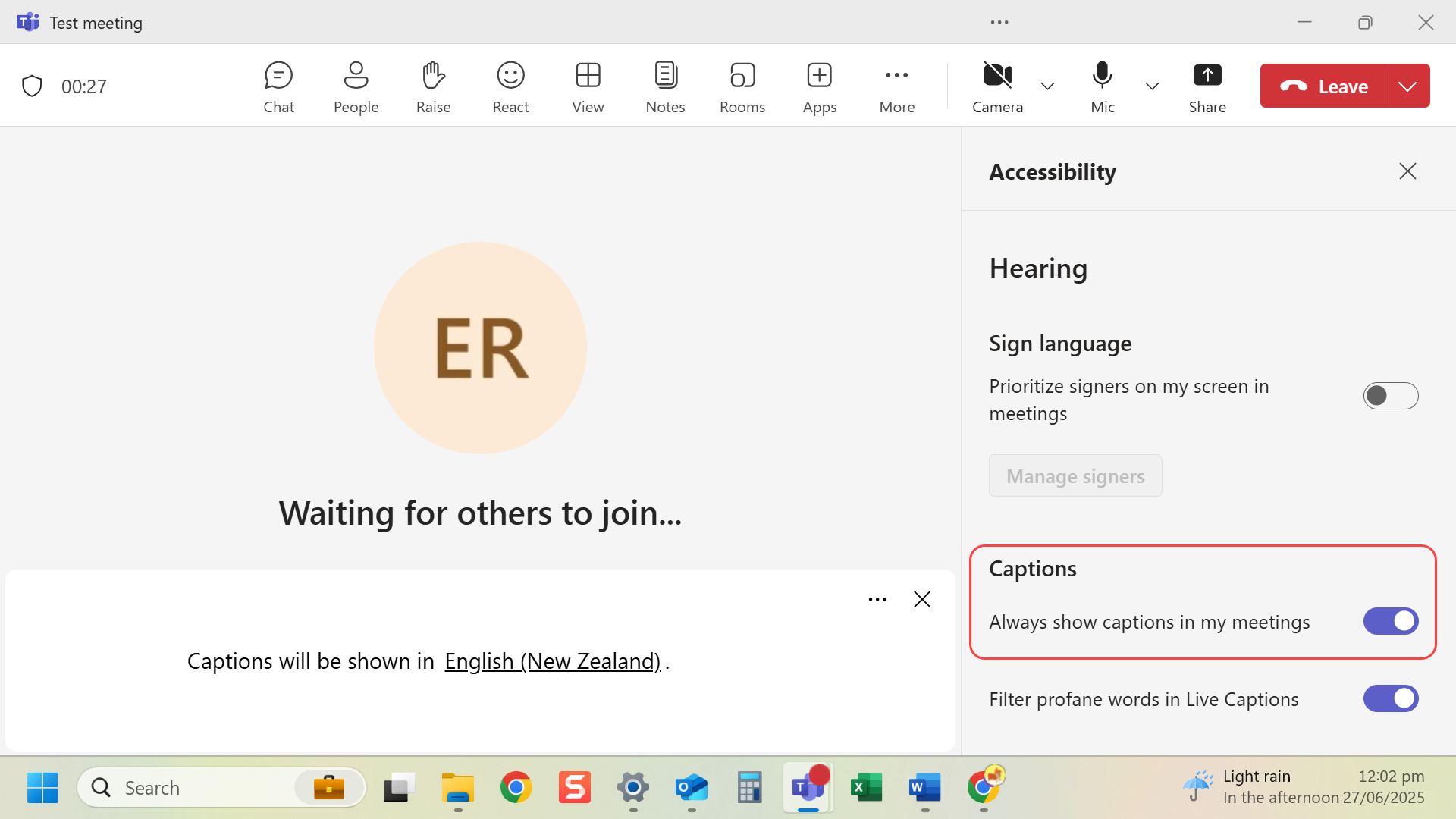Viewport: 1456px width, 819px height.
Task: Click the Teams logo in title bar
Action: click(x=27, y=22)
